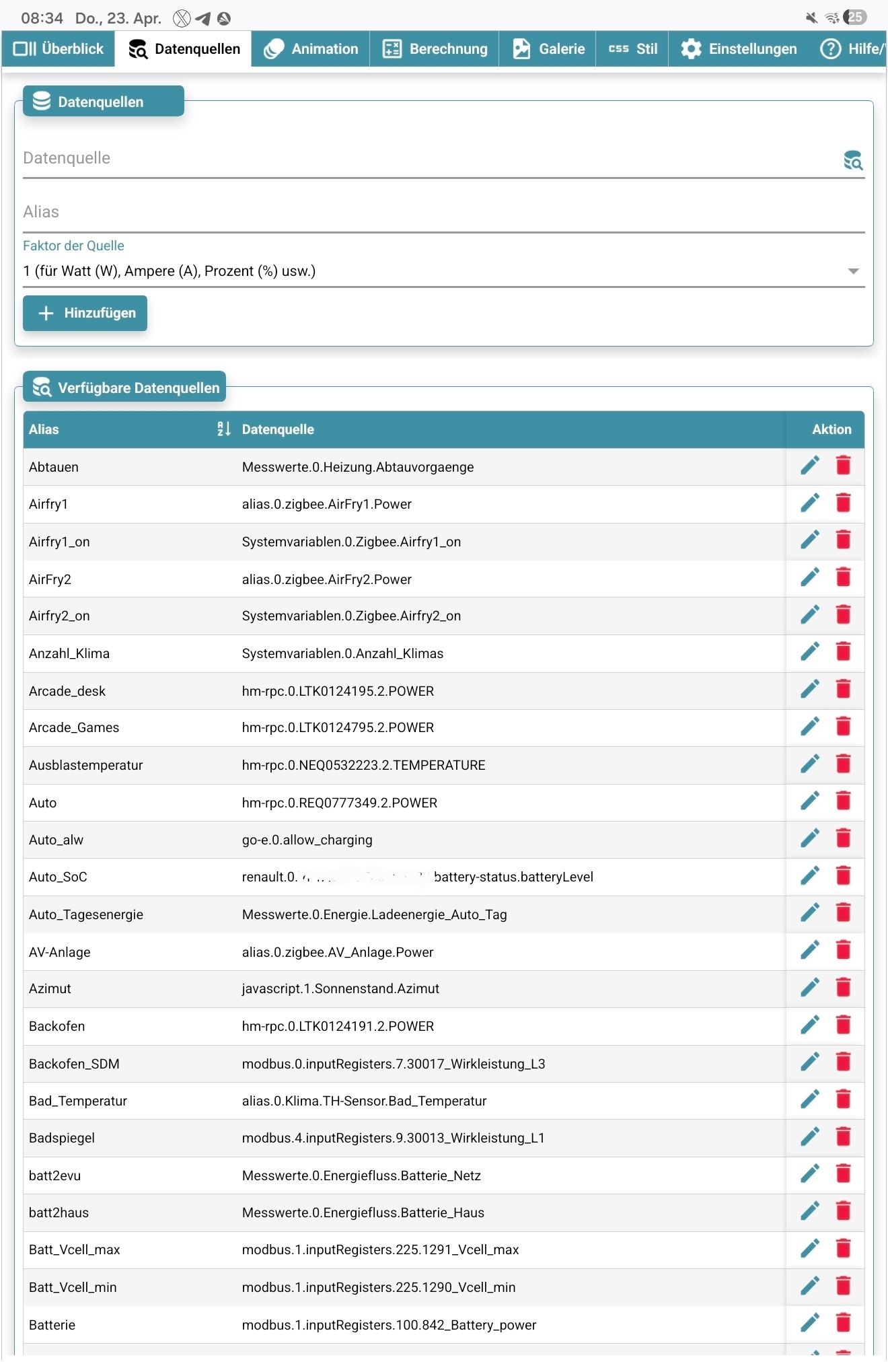888x1372 pixels.
Task: Delete the Airfry1 data source
Action: 843,503
